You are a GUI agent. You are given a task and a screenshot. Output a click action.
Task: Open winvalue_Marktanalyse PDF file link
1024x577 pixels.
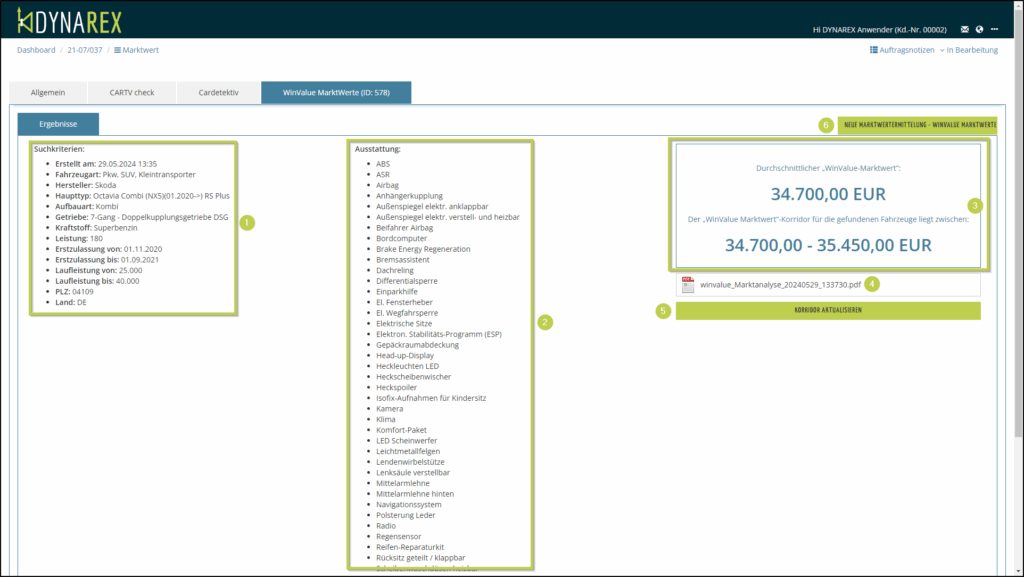(x=780, y=284)
